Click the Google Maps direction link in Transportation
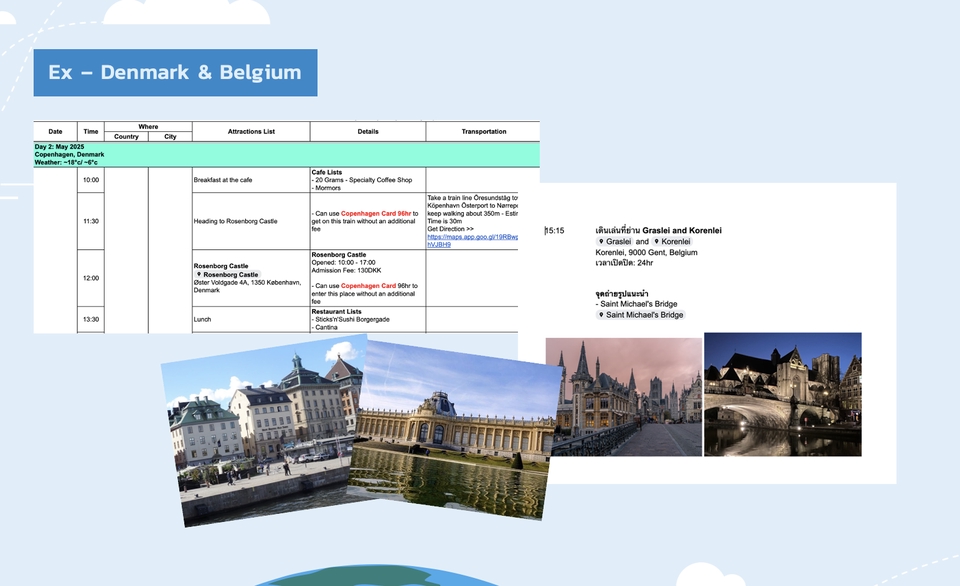The image size is (960, 586). click(472, 240)
